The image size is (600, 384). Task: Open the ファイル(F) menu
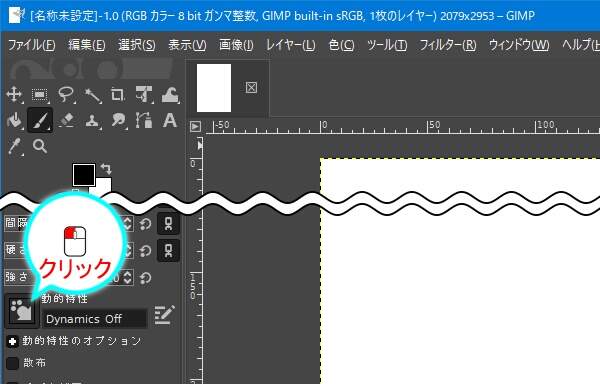click(32, 45)
